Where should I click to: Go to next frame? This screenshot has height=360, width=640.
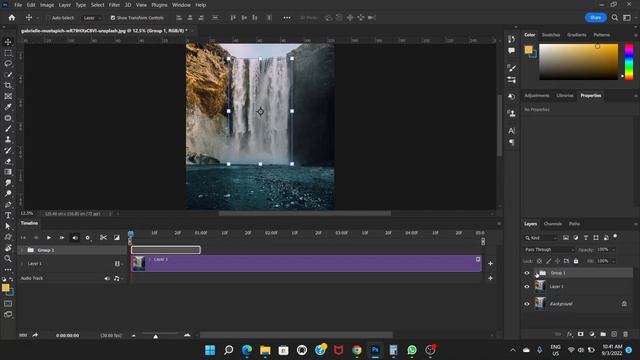click(62, 238)
